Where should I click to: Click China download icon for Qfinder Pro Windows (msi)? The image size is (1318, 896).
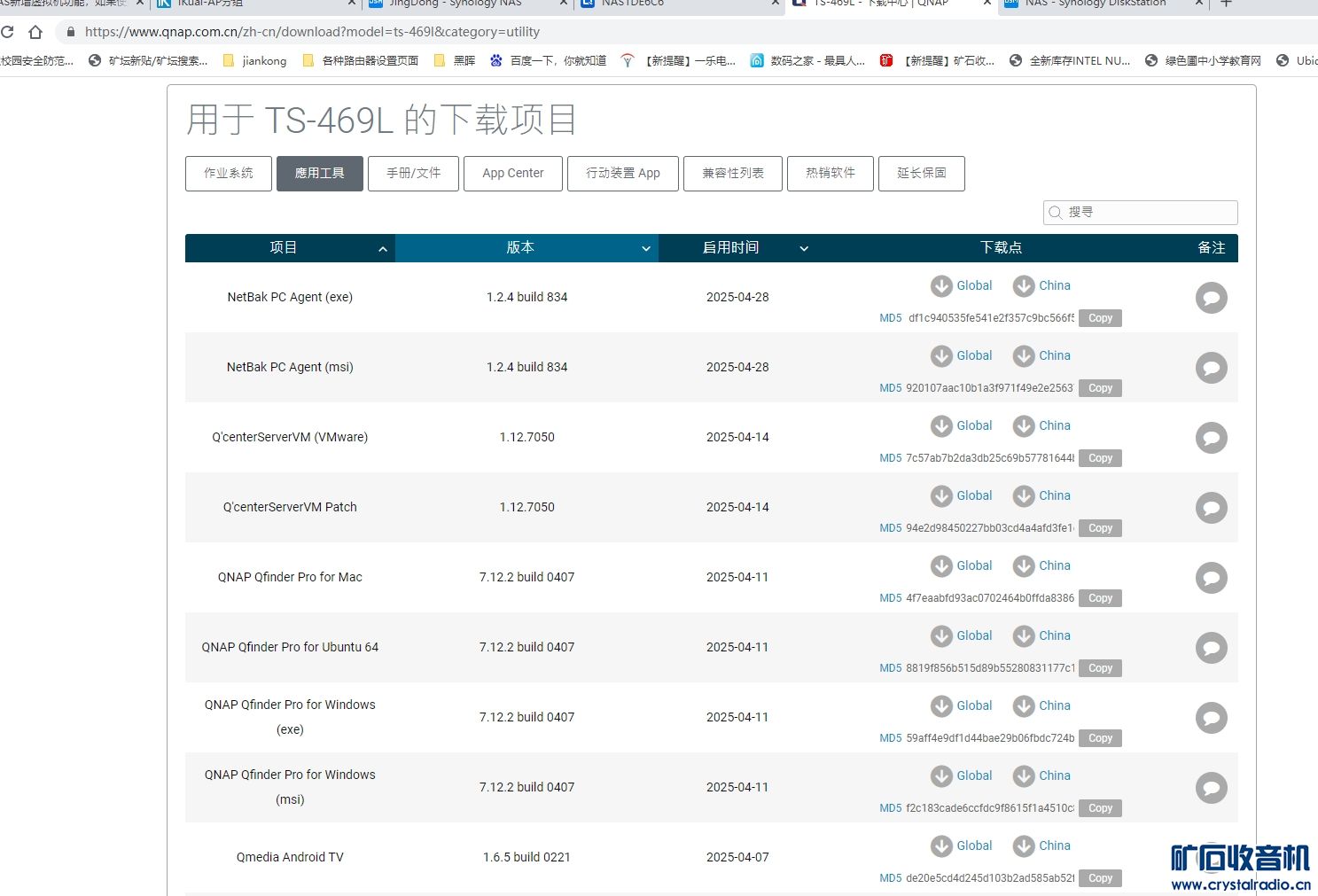click(x=1024, y=775)
